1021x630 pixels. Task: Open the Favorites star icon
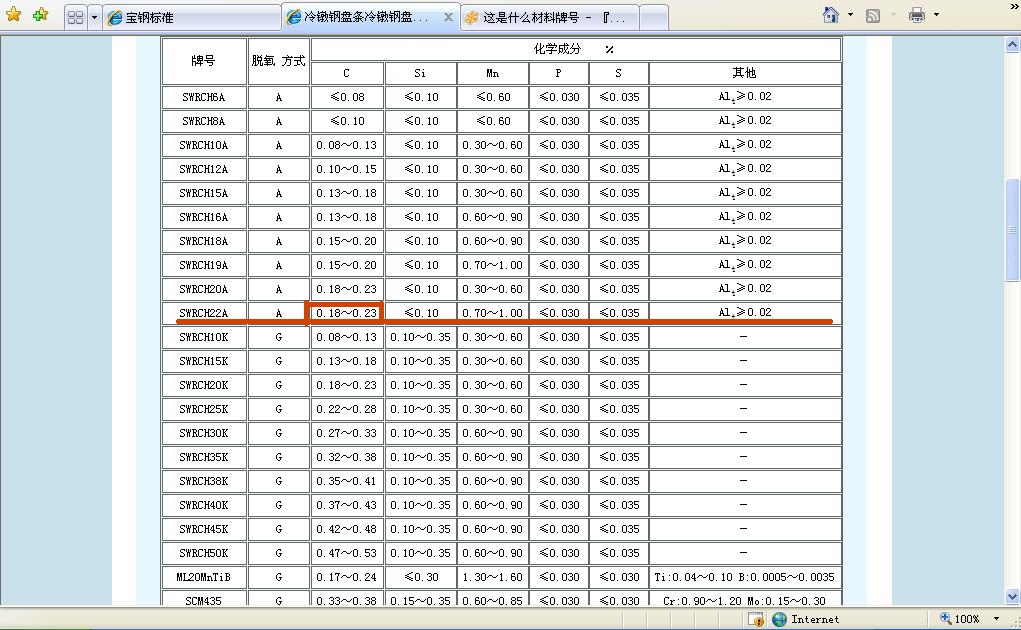click(14, 14)
